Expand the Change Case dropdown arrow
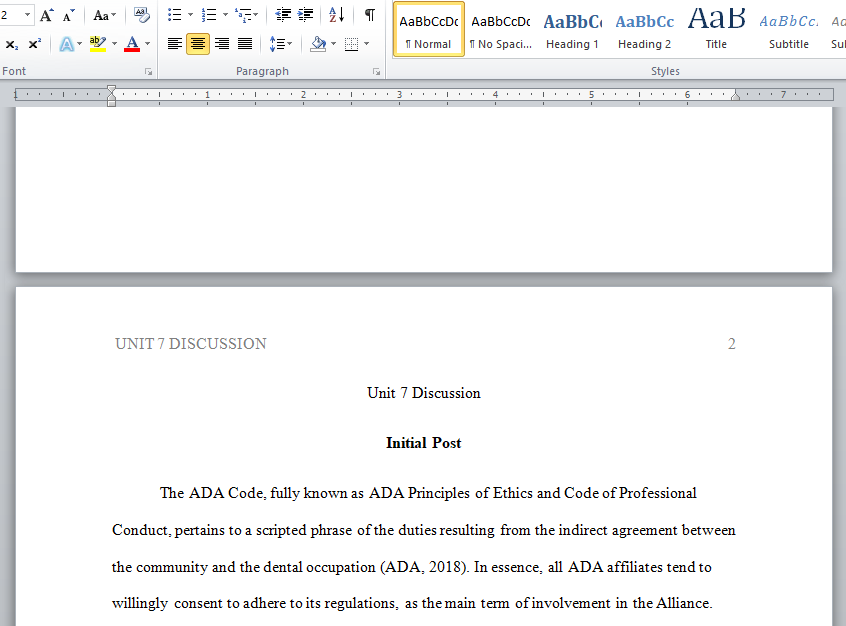 (113, 15)
